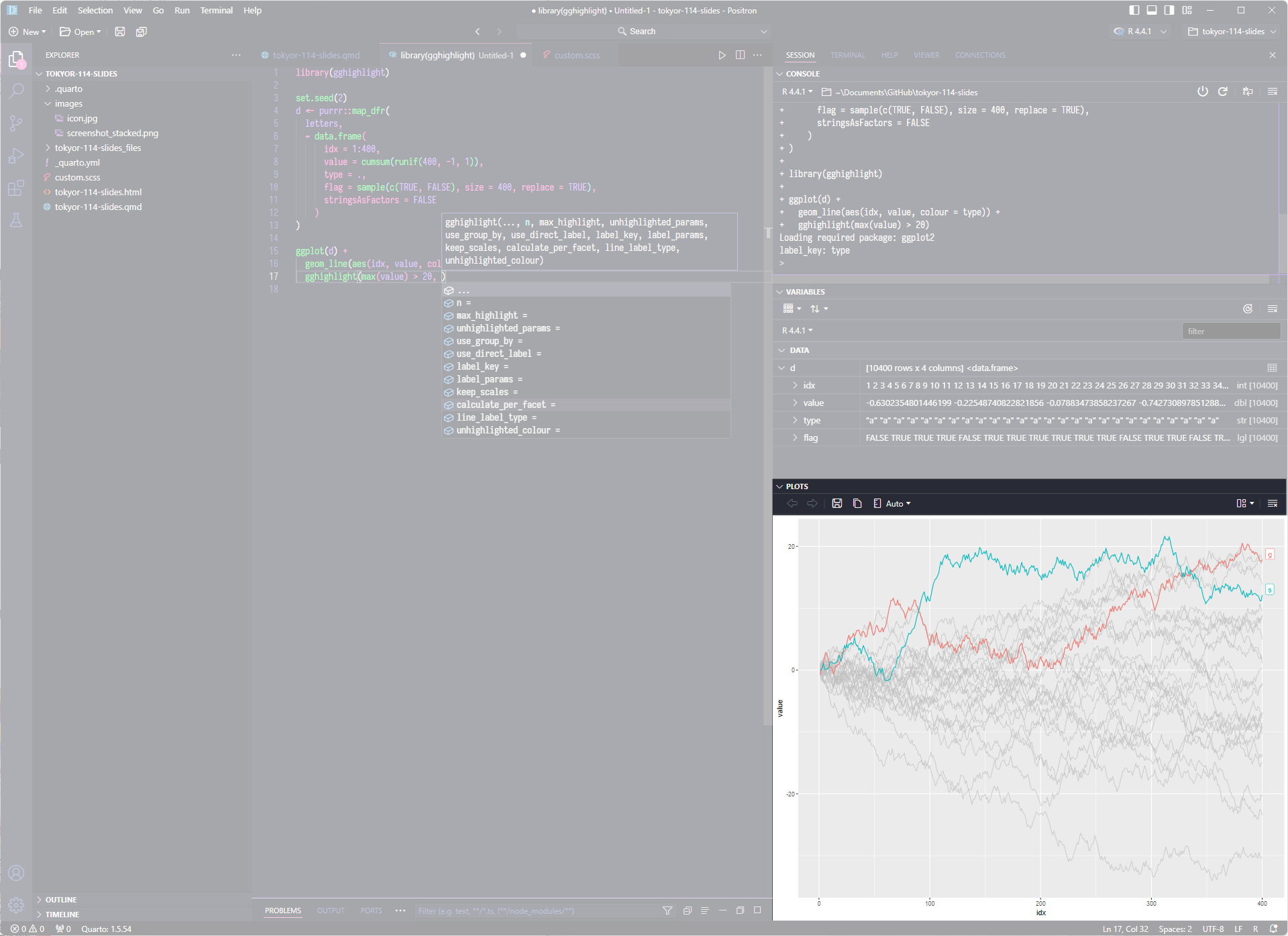Click the Run and Debug icon
The height and width of the screenshot is (936, 1288).
16,156
